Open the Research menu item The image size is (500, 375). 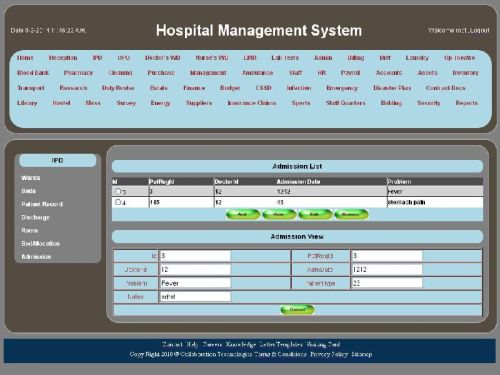[73, 88]
